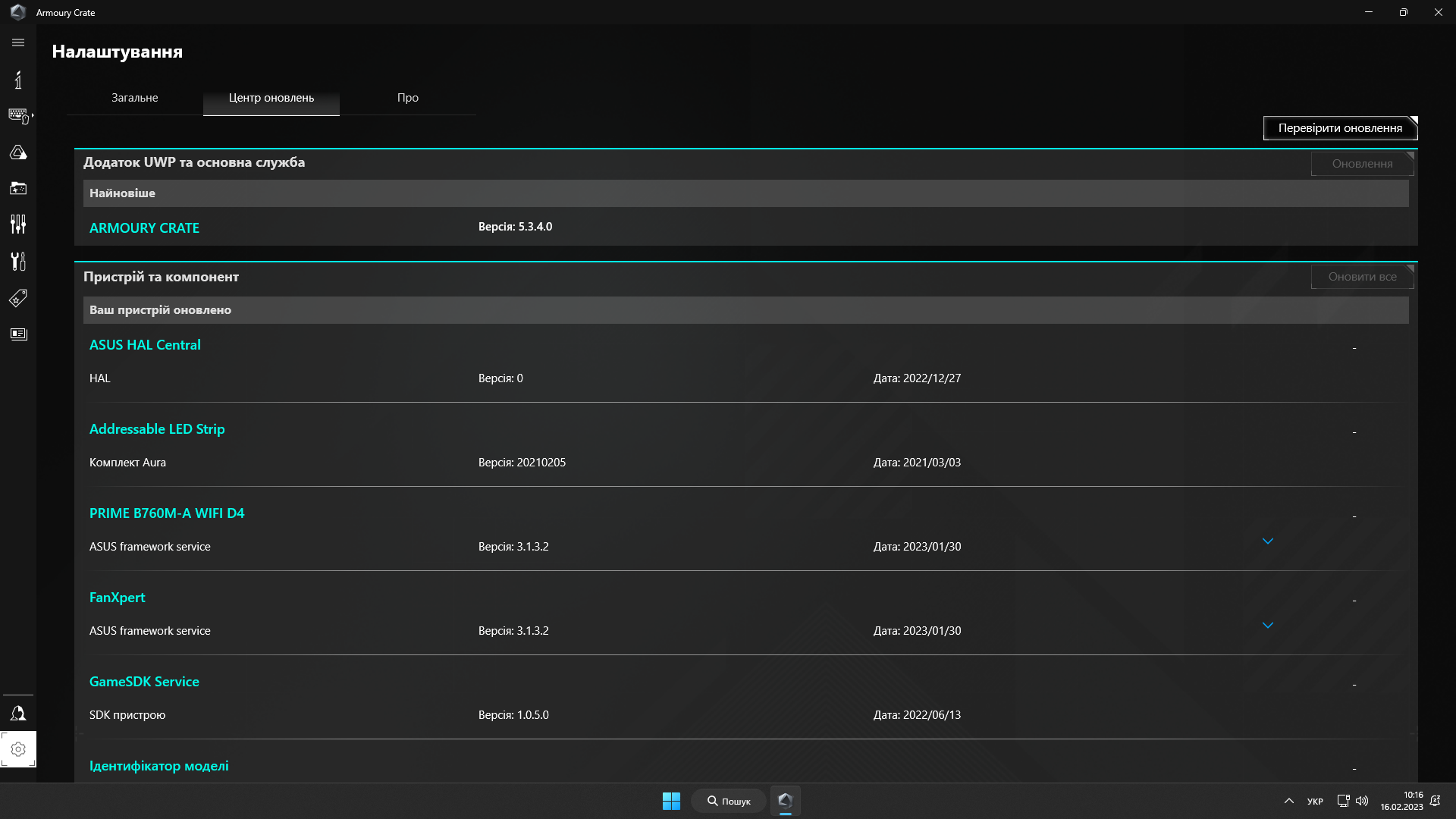Image resolution: width=1456 pixels, height=819 pixels.
Task: Show hidden system tray icons
Action: click(1288, 801)
